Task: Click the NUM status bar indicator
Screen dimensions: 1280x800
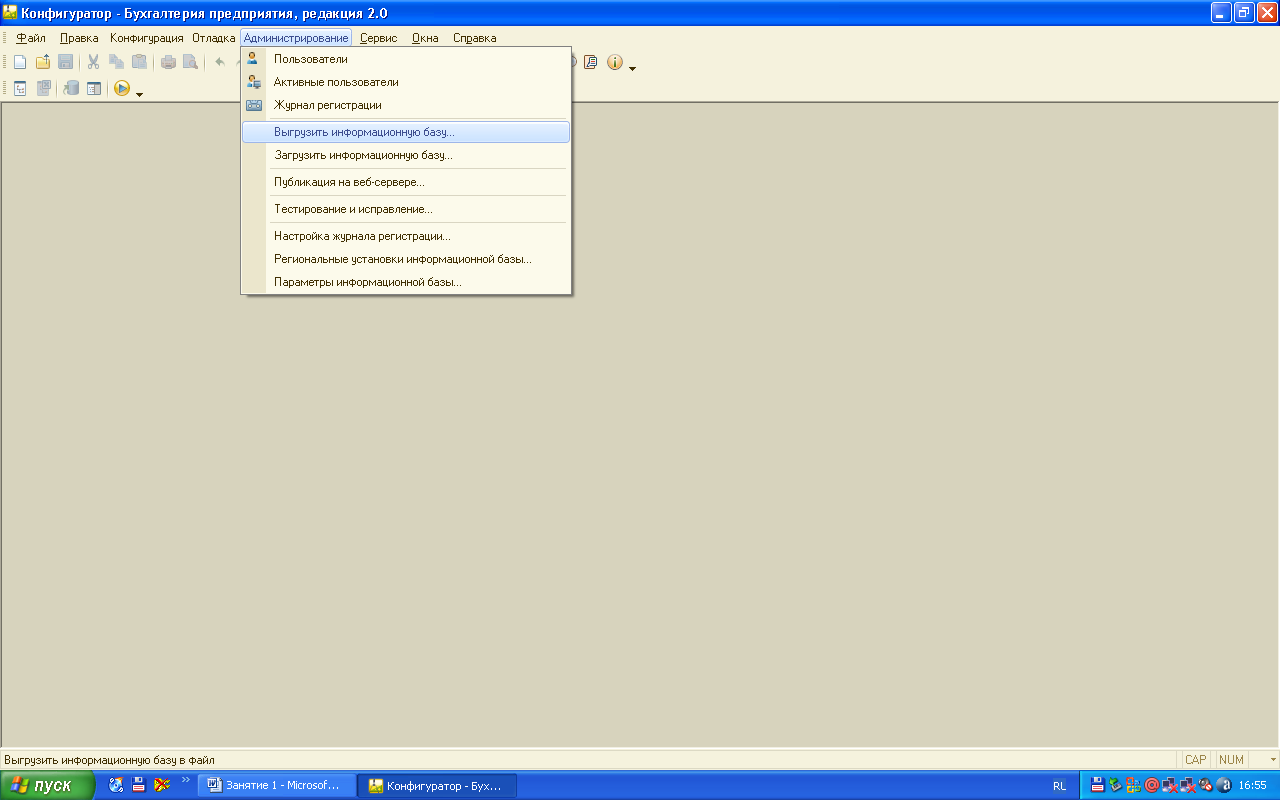Action: [x=1231, y=760]
